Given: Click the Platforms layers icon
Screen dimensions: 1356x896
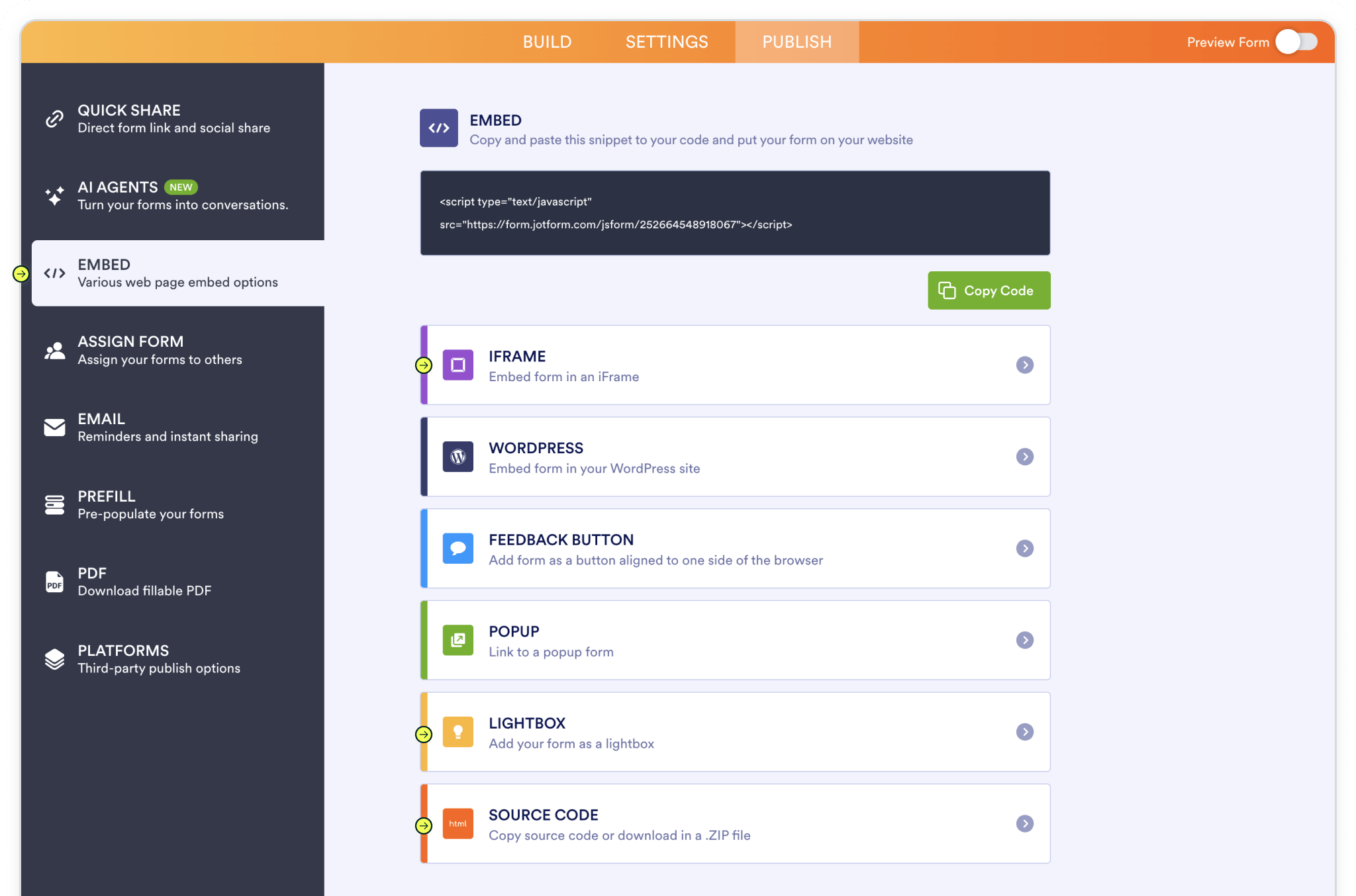Looking at the screenshot, I should tap(54, 659).
